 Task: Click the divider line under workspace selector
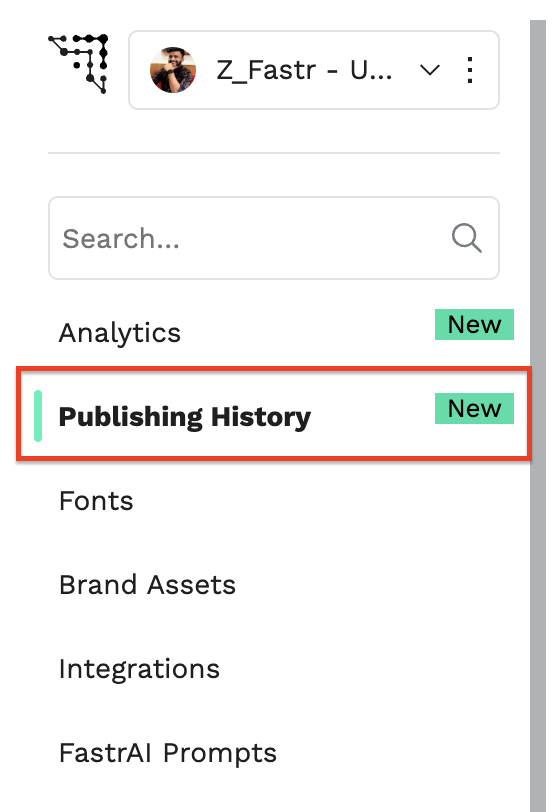[x=274, y=153]
